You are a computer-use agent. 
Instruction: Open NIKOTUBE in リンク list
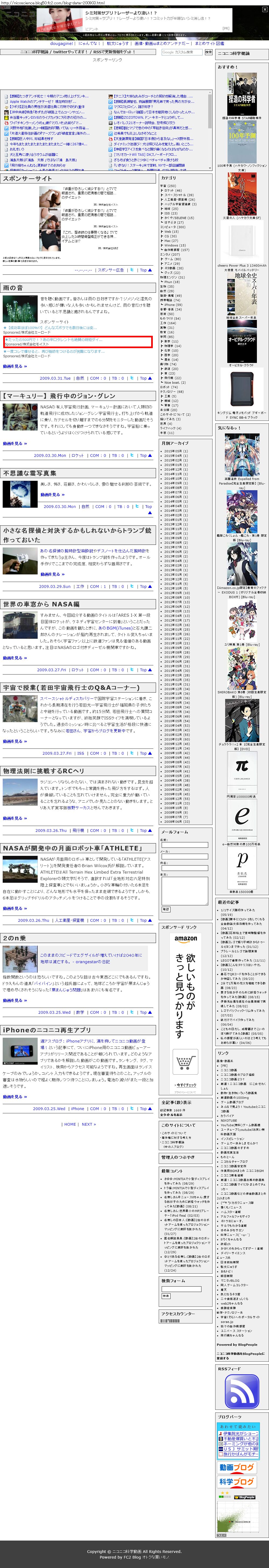tap(229, 1120)
